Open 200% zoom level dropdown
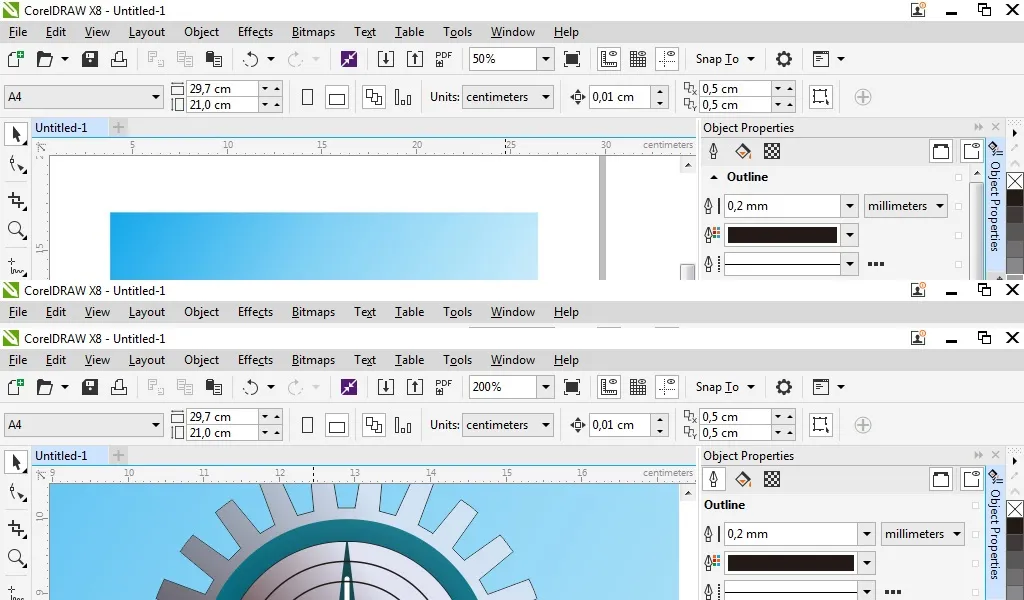The image size is (1024, 600). click(546, 387)
